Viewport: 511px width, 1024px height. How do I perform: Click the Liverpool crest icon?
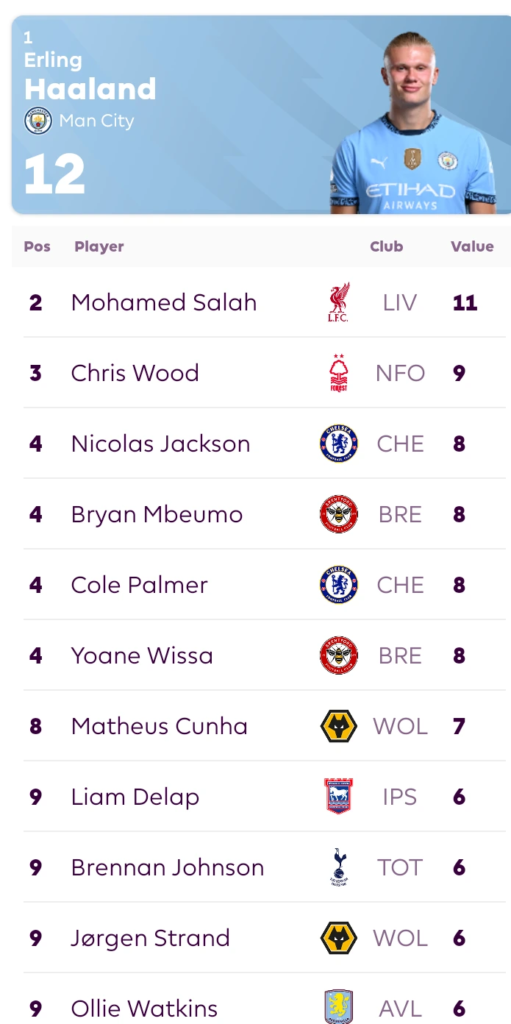[x=338, y=302]
